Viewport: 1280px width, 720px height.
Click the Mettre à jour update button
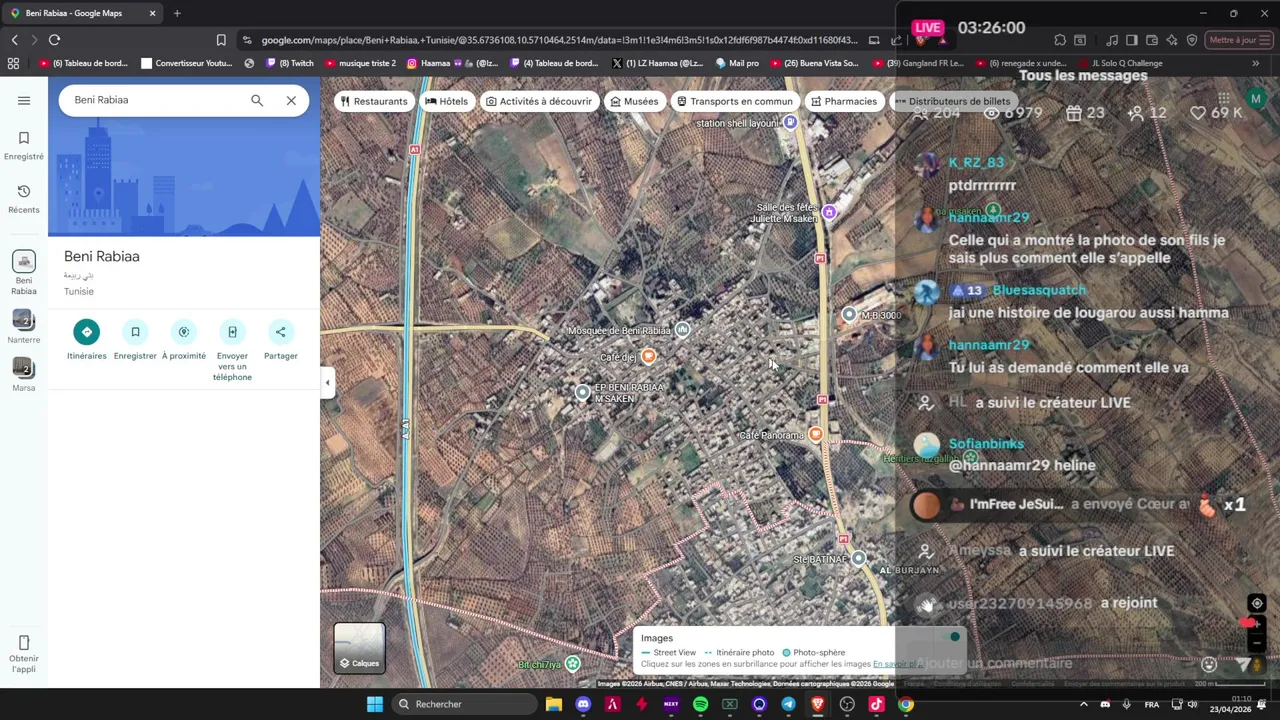pyautogui.click(x=1237, y=40)
